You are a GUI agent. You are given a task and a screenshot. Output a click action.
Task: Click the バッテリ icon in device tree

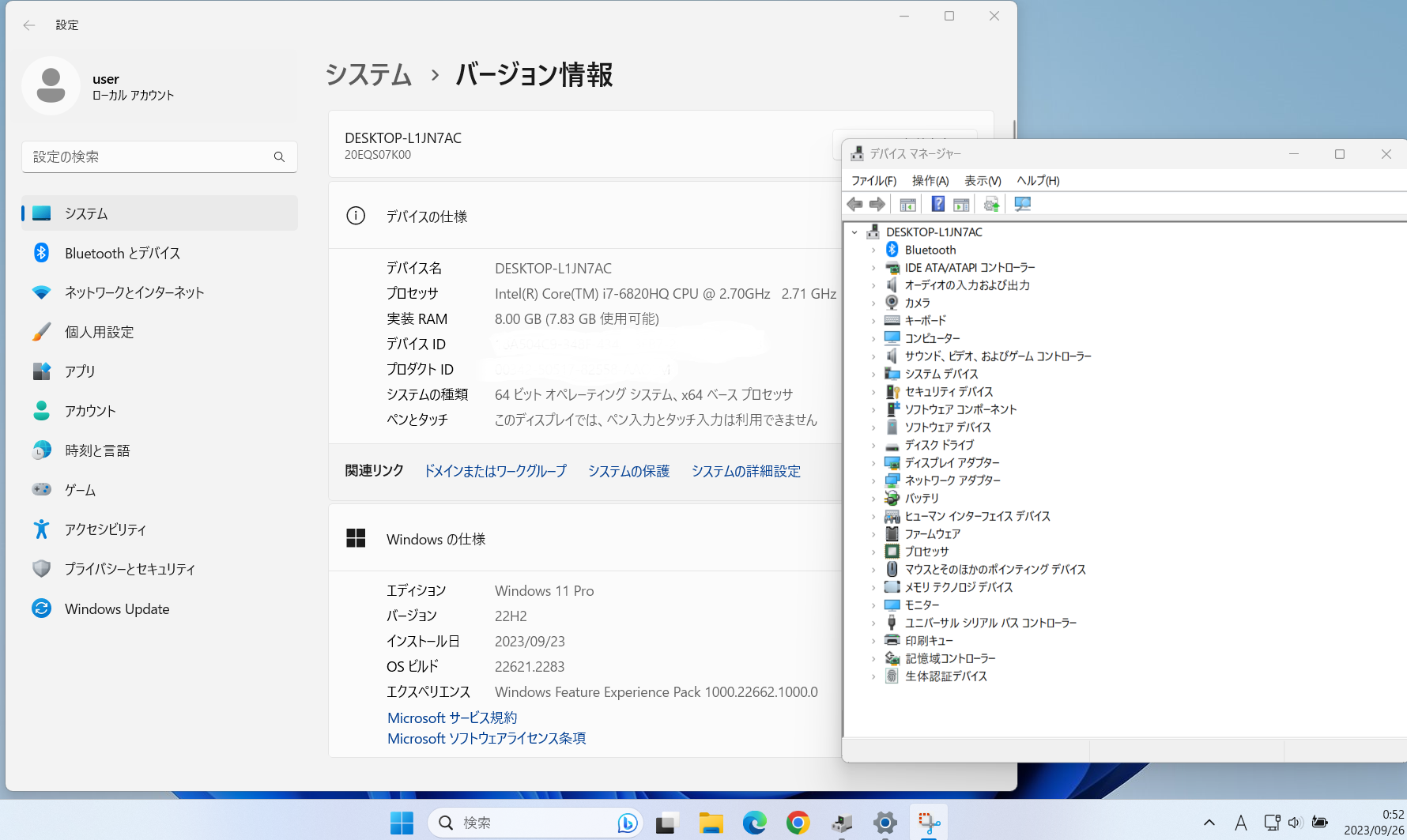[892, 499]
